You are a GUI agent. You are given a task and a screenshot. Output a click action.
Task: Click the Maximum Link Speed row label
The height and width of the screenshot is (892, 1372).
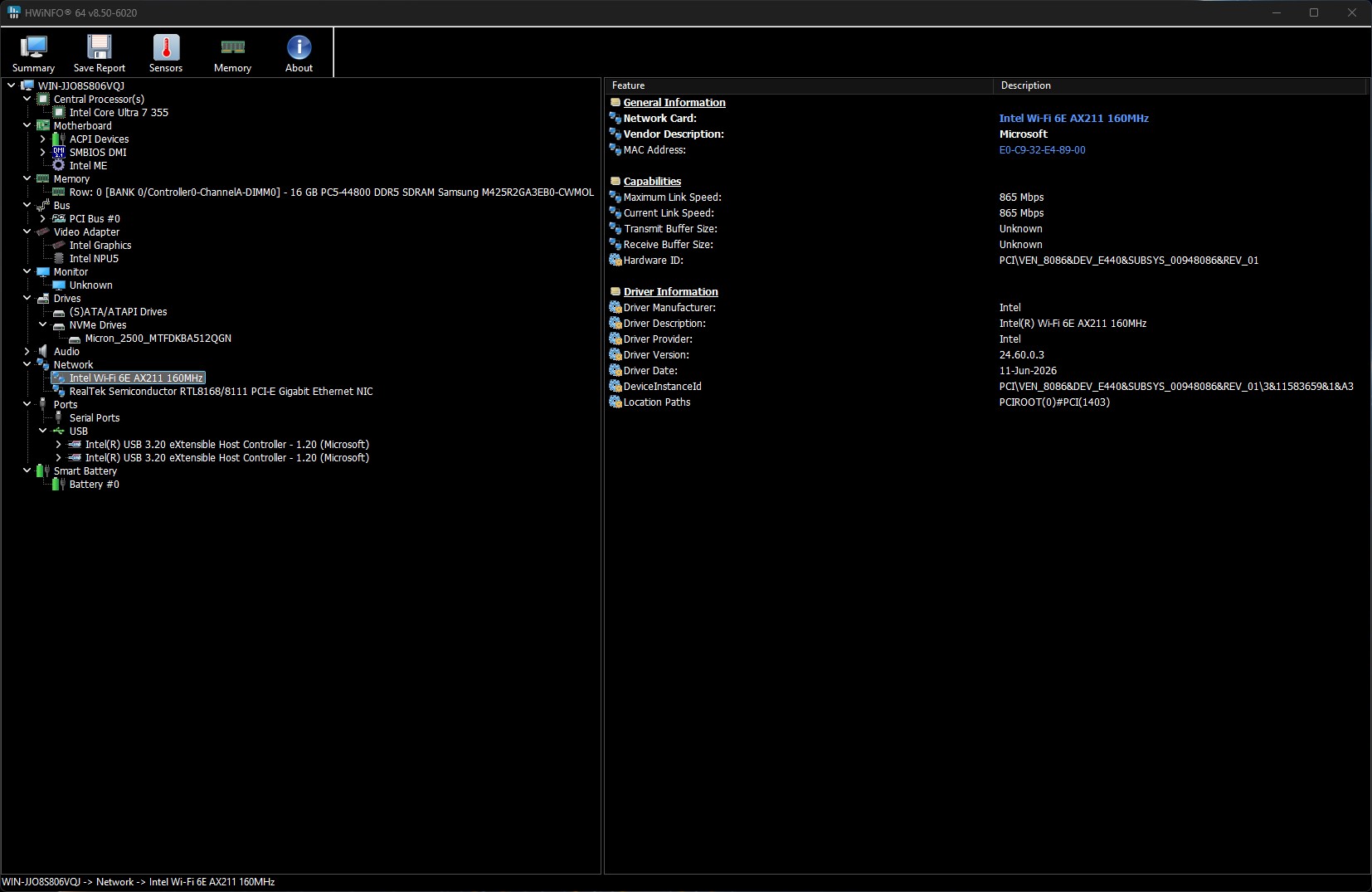pos(672,197)
